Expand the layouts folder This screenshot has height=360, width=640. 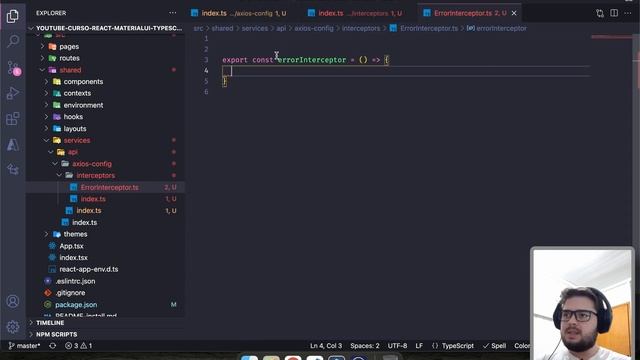pyautogui.click(x=106, y=129)
